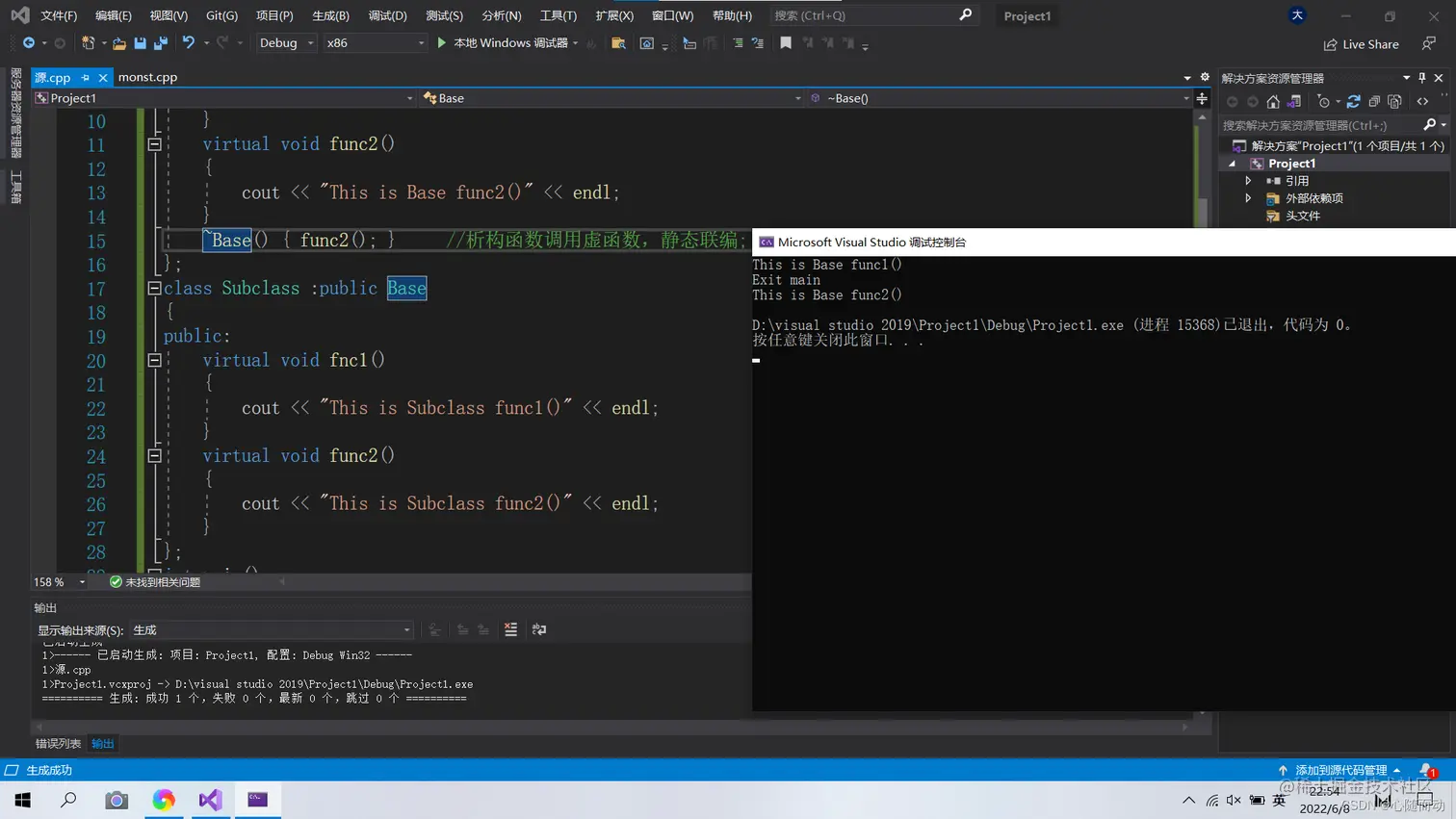Open file using the folder icon
This screenshot has height=819, width=1456.
coord(119,43)
